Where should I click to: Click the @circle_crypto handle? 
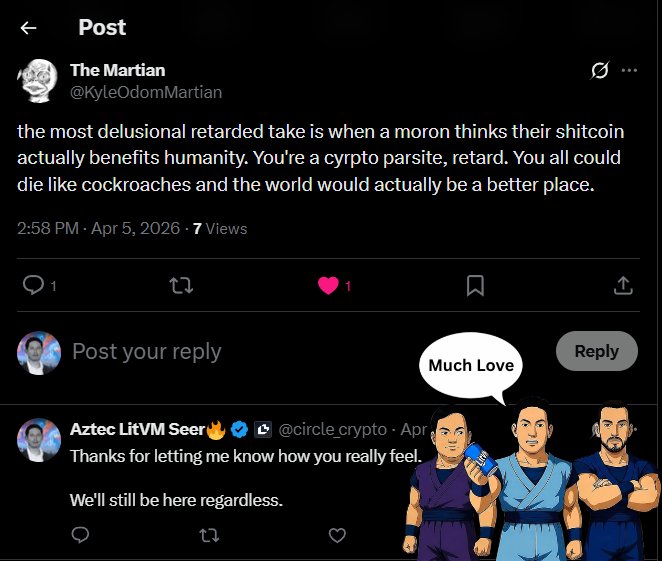click(332, 430)
